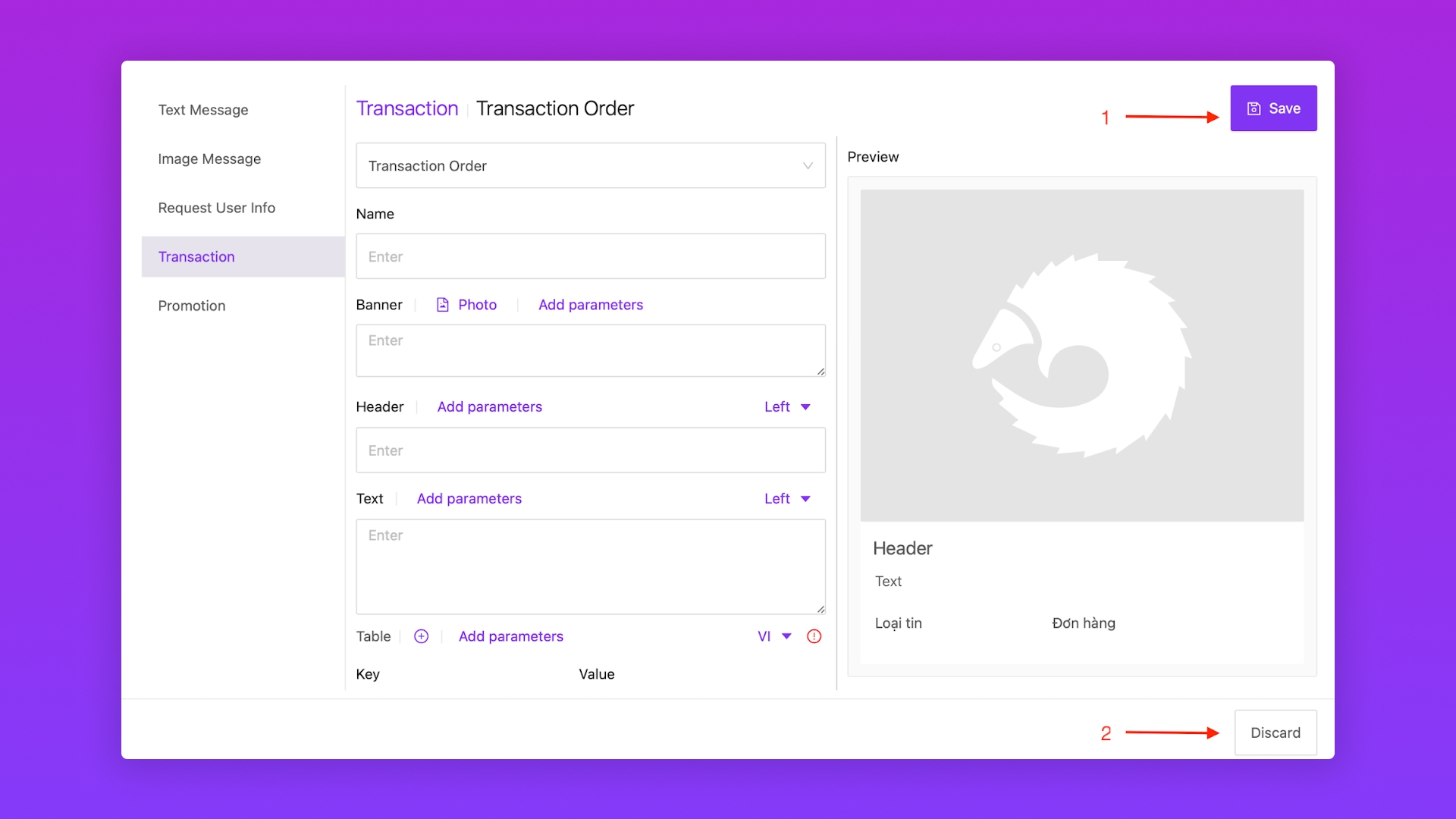This screenshot has height=819, width=1456.
Task: Switch to the Text Message tab
Action: click(x=203, y=110)
